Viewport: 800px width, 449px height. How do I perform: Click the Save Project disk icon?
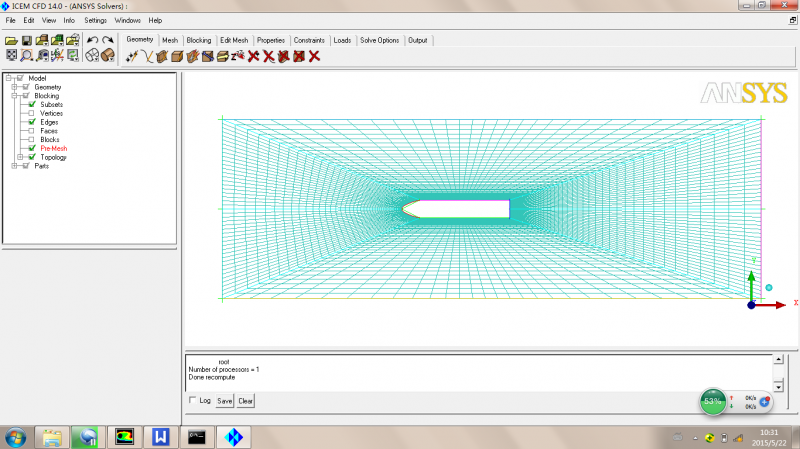[x=27, y=41]
